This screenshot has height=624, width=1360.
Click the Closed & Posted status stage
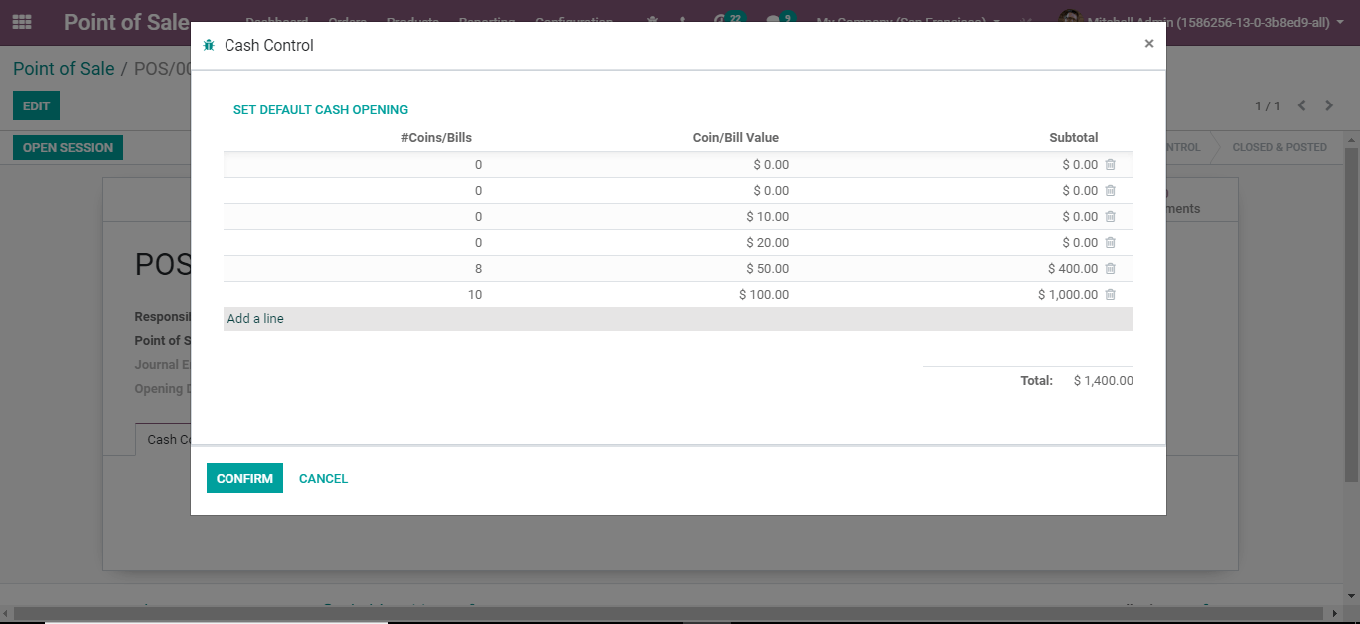[1279, 147]
